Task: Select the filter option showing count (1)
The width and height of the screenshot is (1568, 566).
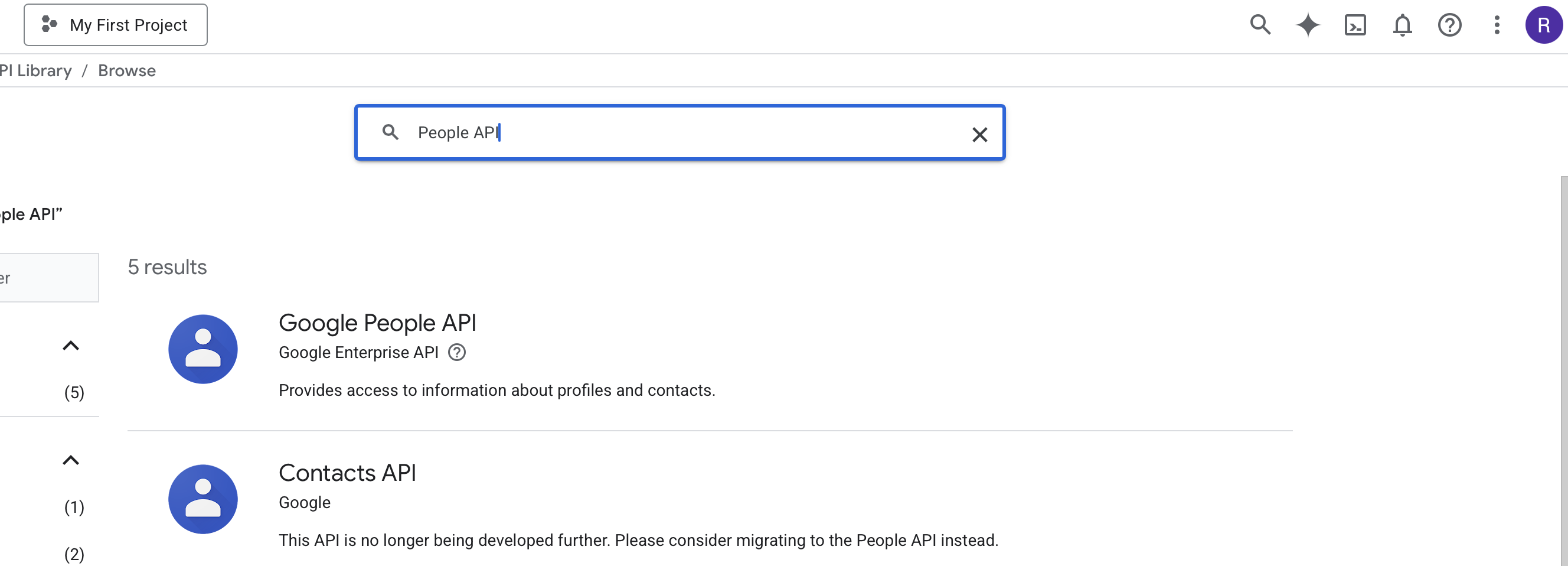Action: pos(73,506)
